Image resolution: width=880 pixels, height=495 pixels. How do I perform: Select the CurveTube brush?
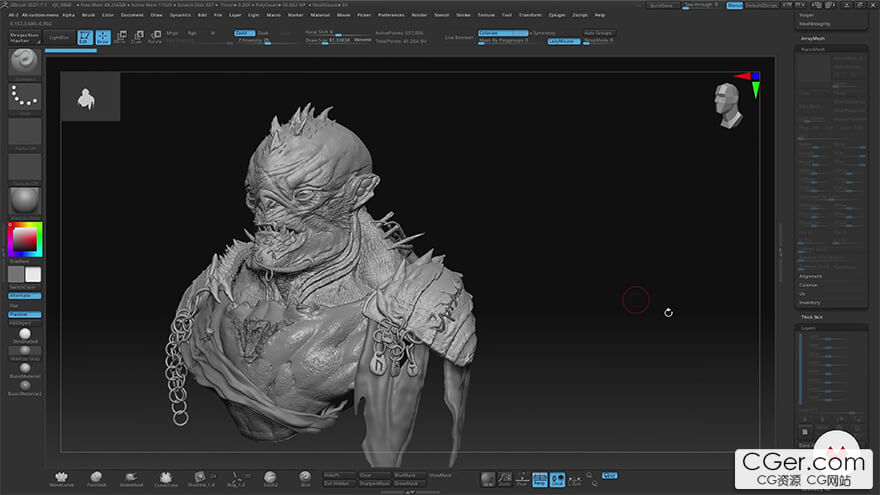(x=166, y=479)
